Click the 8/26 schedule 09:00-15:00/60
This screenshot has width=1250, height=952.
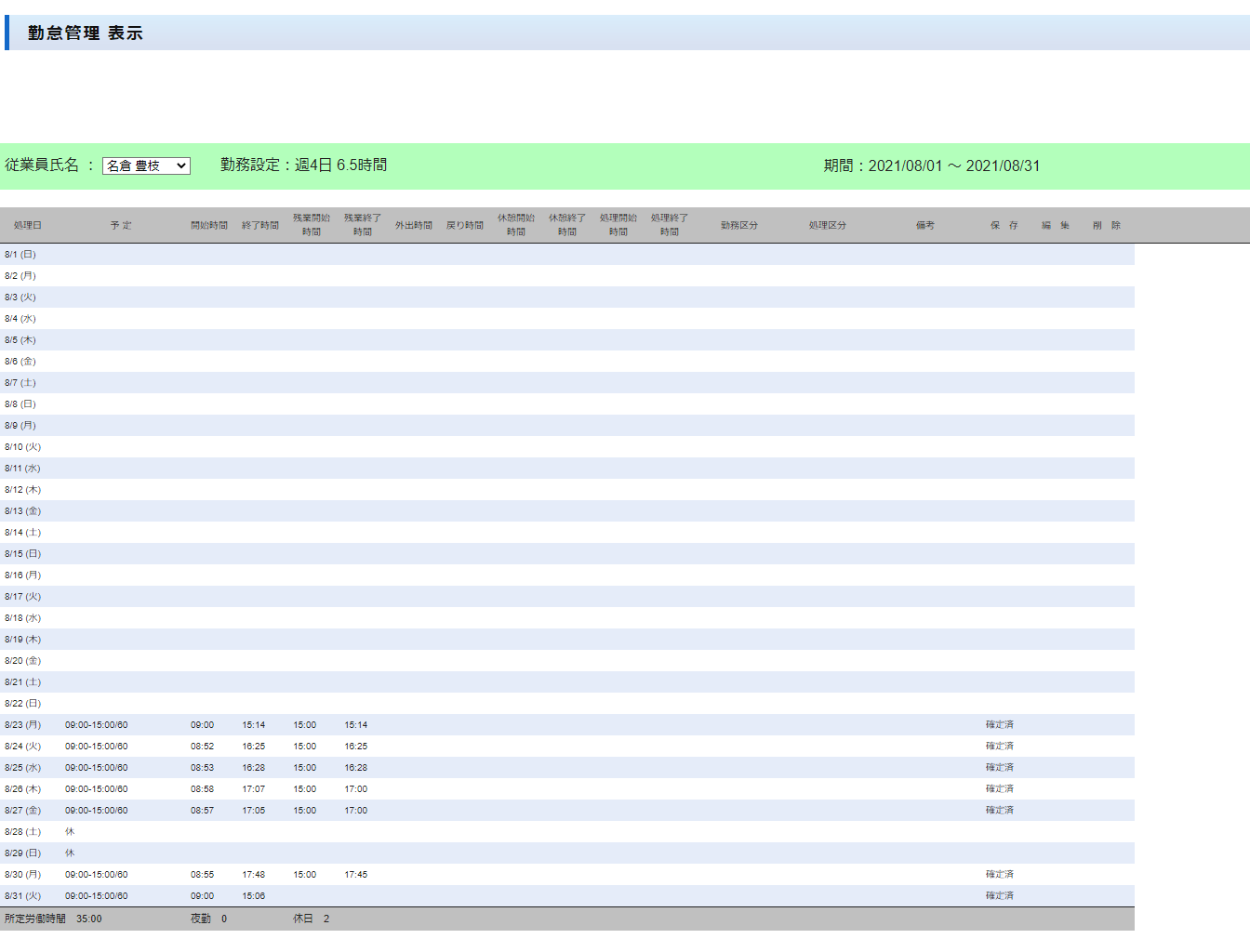point(96,789)
